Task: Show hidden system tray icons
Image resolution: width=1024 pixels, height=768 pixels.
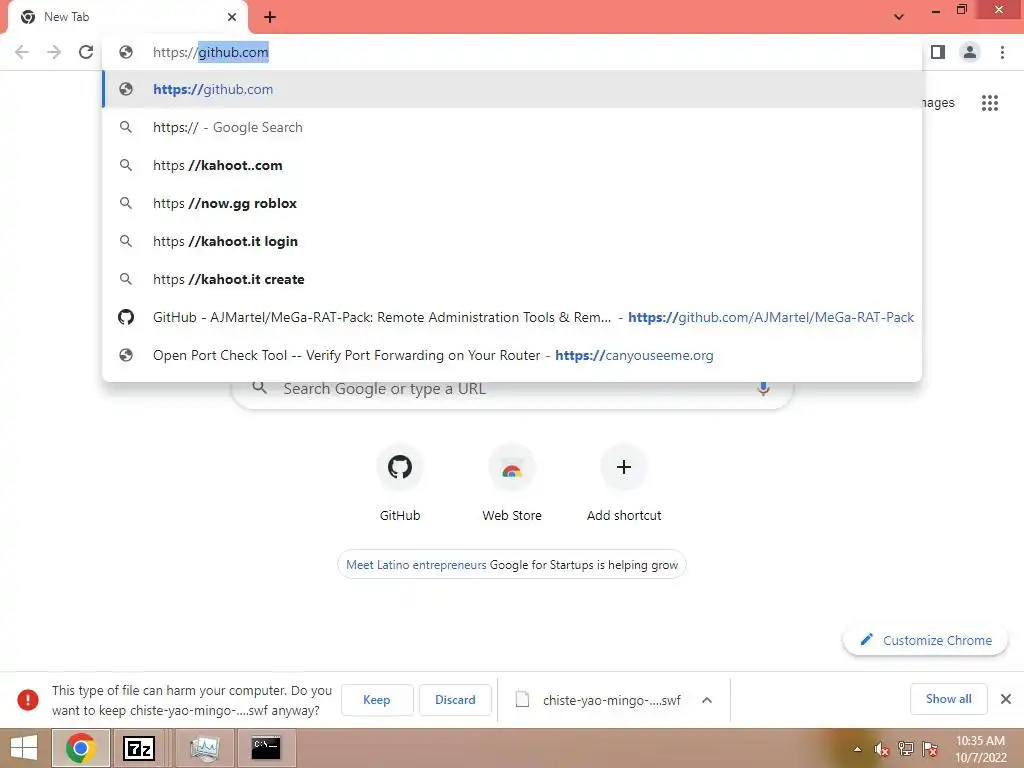Action: 857,749
